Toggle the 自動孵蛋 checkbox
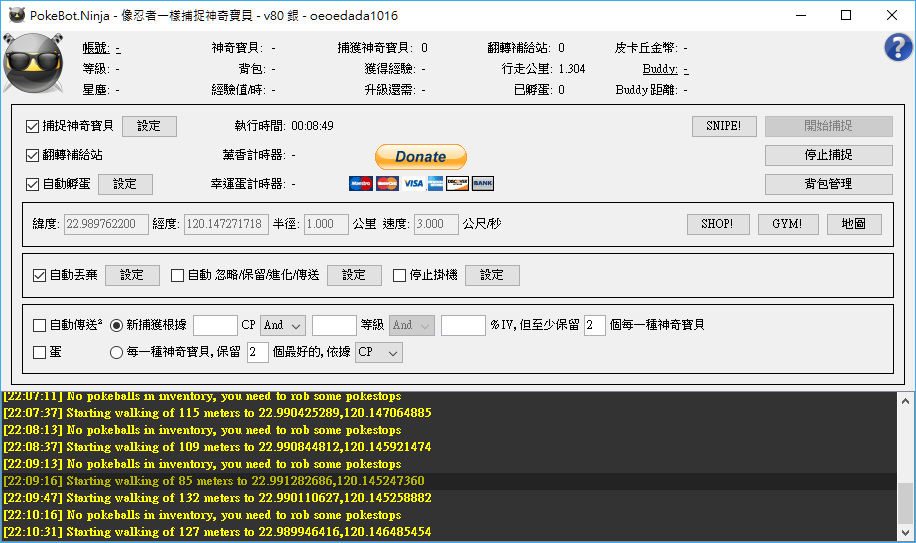Viewport: 916px width, 543px height. (x=33, y=185)
